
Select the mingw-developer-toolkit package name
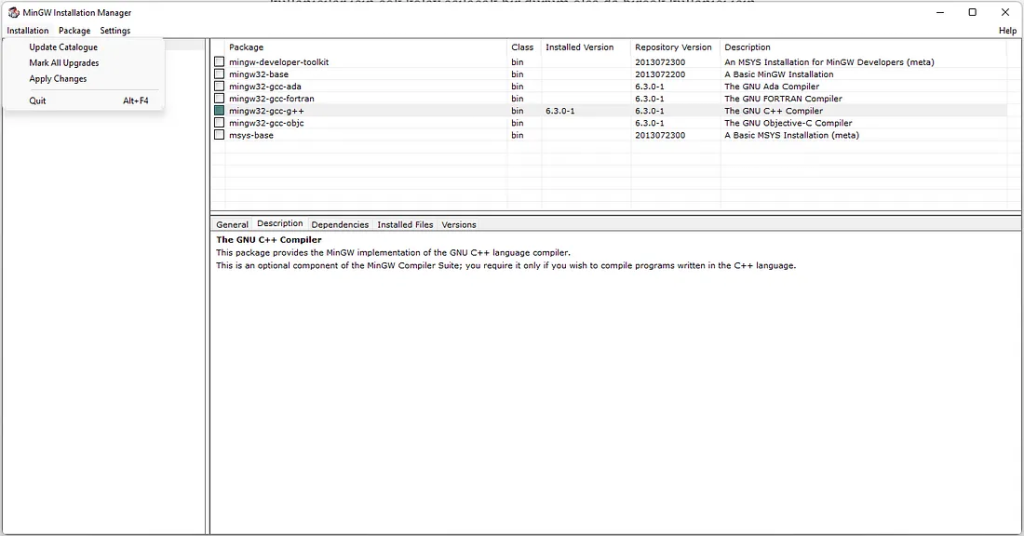point(279,62)
